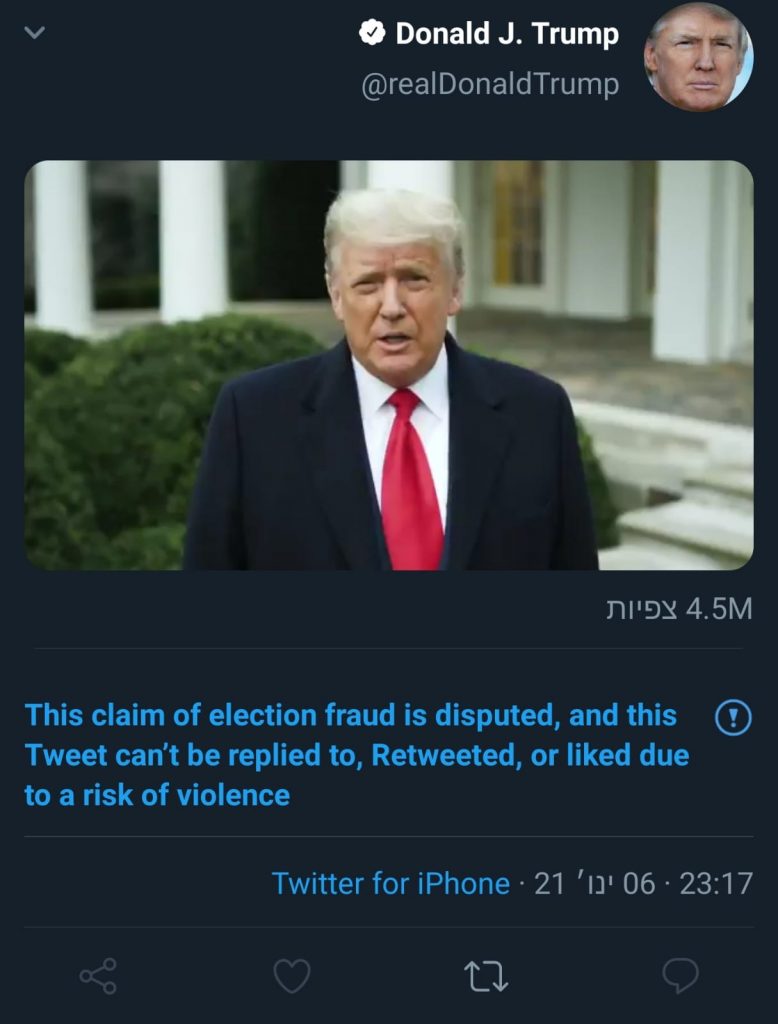Play the embedded video in the tweet
This screenshot has width=778, height=1024.
(389, 365)
